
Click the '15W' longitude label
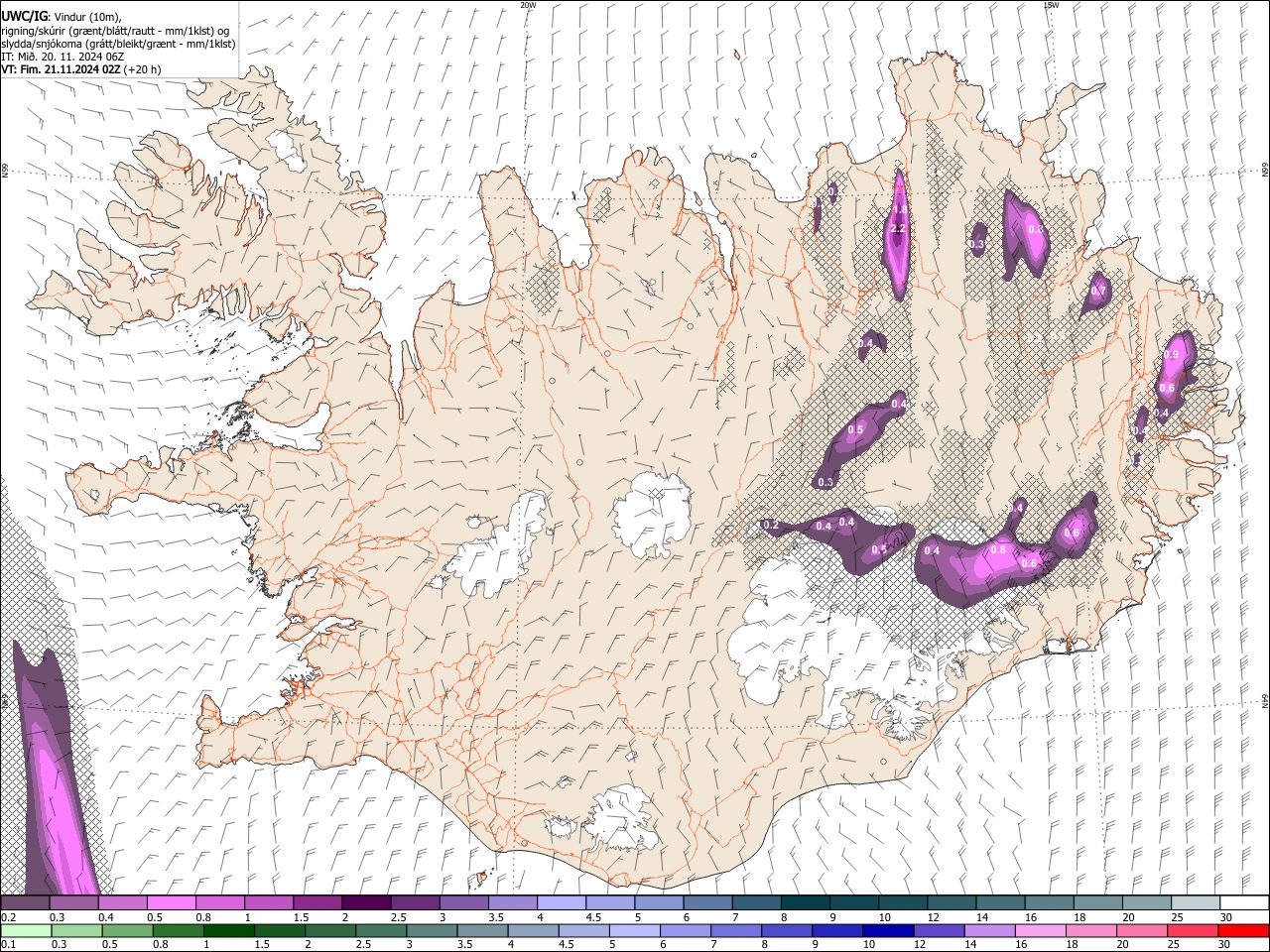(x=1051, y=5)
